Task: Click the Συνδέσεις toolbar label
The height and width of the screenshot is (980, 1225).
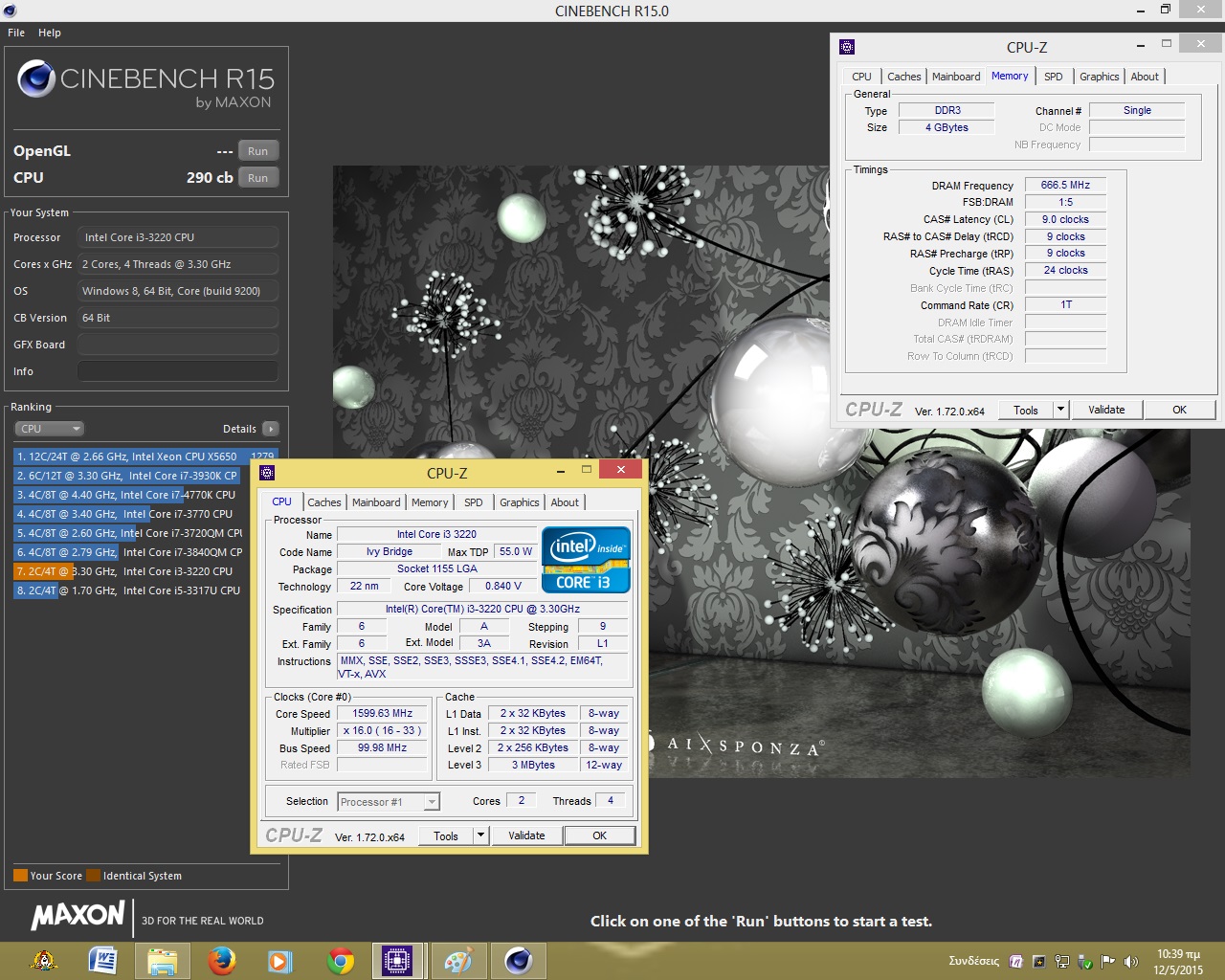Action: (x=973, y=961)
